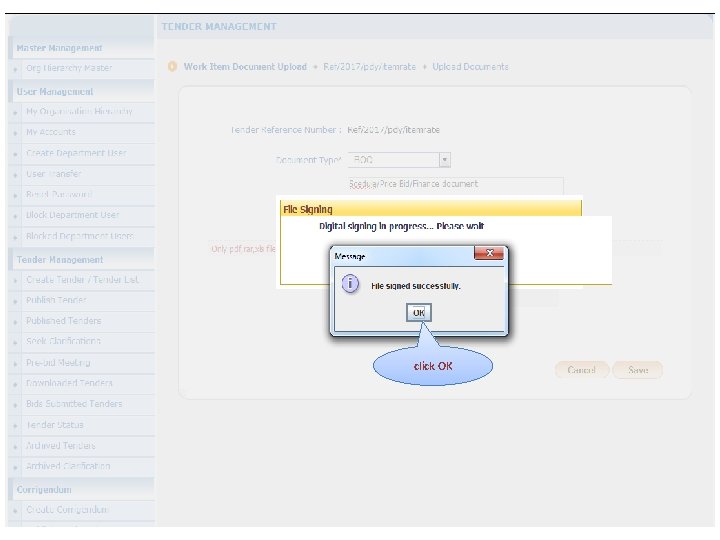
Task: Open Tender Status
Action: [x=55, y=425]
